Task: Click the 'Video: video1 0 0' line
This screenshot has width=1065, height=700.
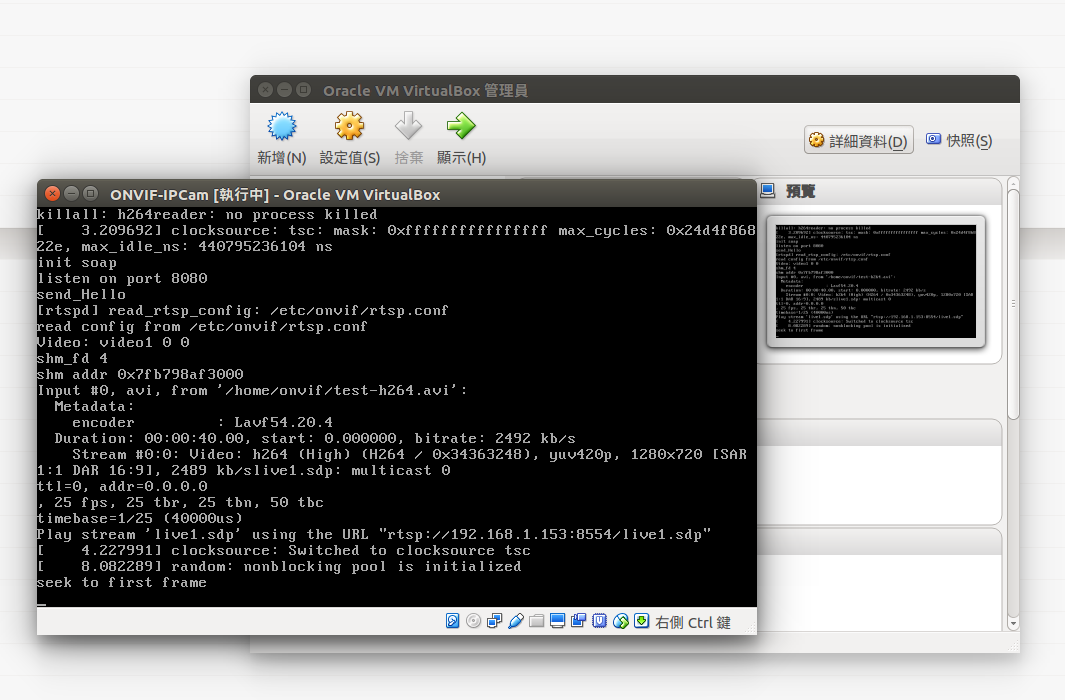Action: point(113,342)
